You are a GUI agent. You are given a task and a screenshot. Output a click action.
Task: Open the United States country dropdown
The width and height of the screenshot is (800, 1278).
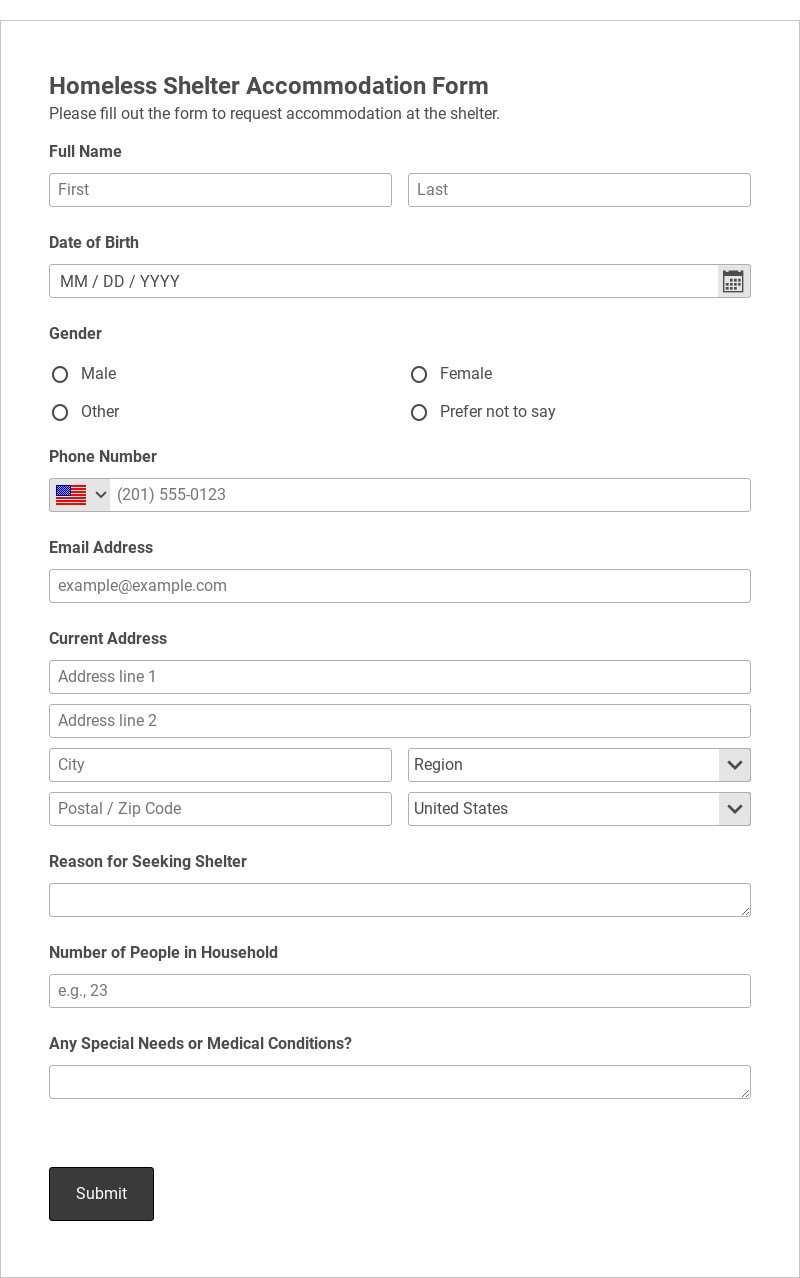click(579, 809)
